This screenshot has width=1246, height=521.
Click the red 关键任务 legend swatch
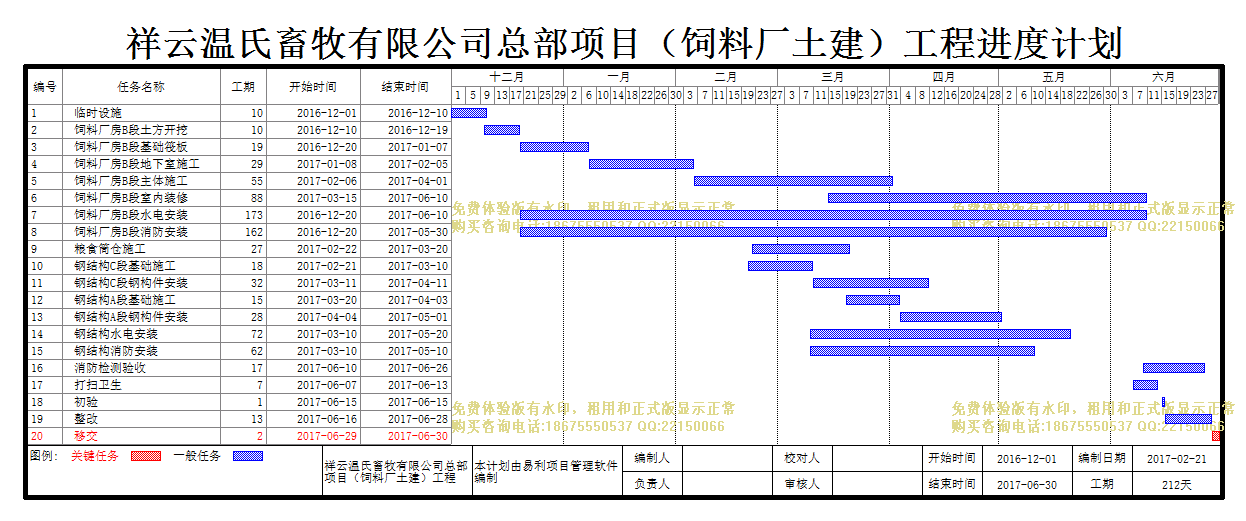(146, 456)
